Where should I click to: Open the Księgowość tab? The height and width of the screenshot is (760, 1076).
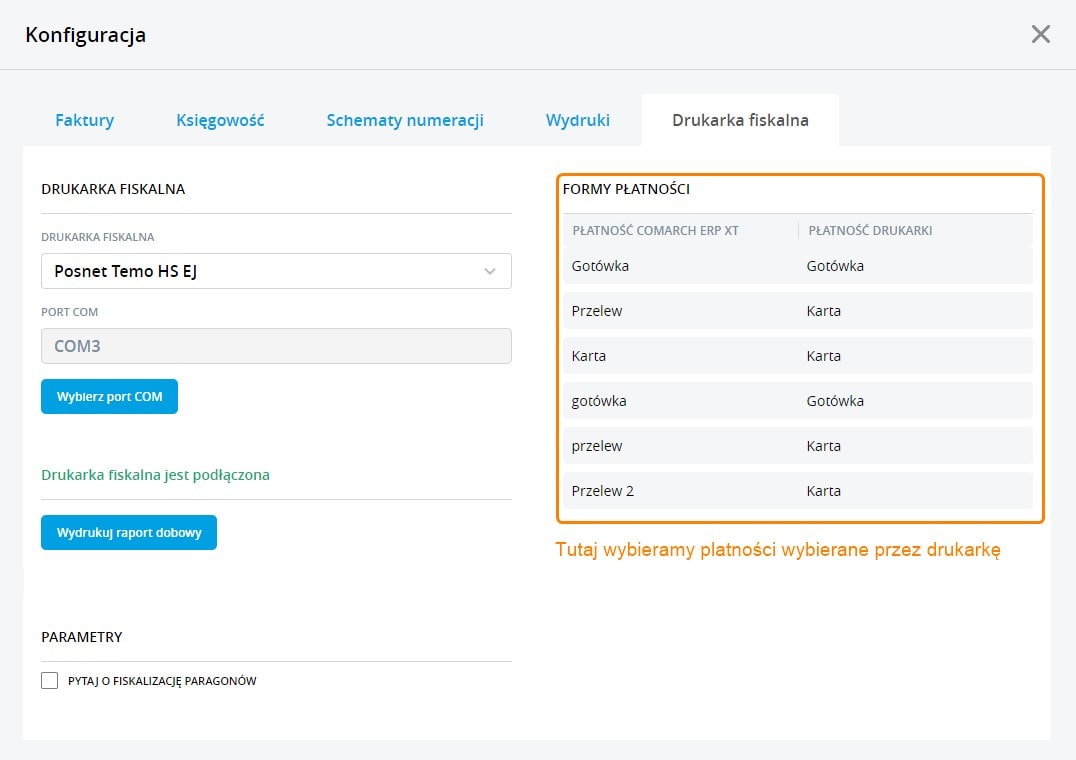(220, 120)
